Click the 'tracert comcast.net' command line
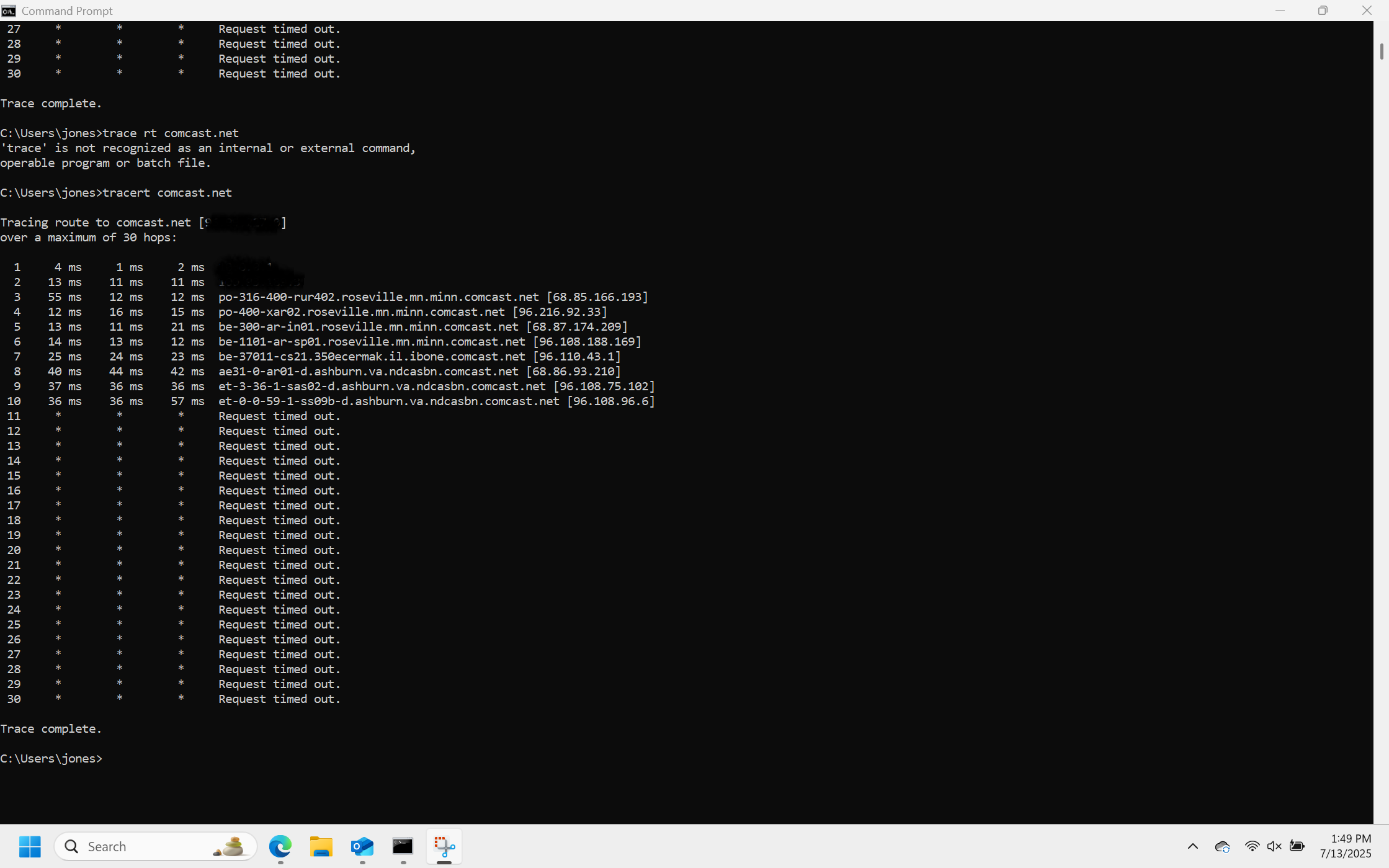 (x=116, y=193)
